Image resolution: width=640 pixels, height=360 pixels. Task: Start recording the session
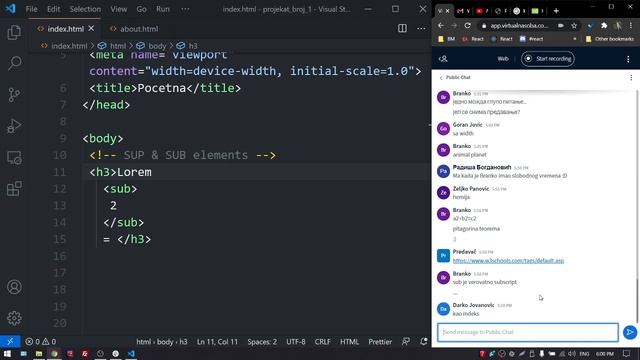point(548,59)
